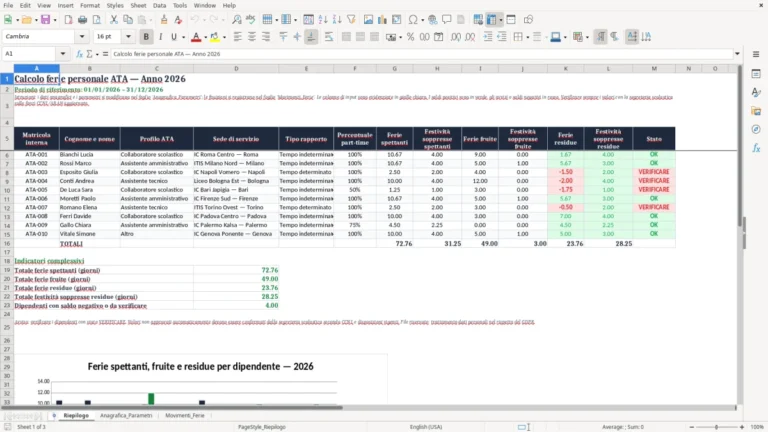Open Function Wizard fx icon
768x432 pixels.
pos(79,54)
